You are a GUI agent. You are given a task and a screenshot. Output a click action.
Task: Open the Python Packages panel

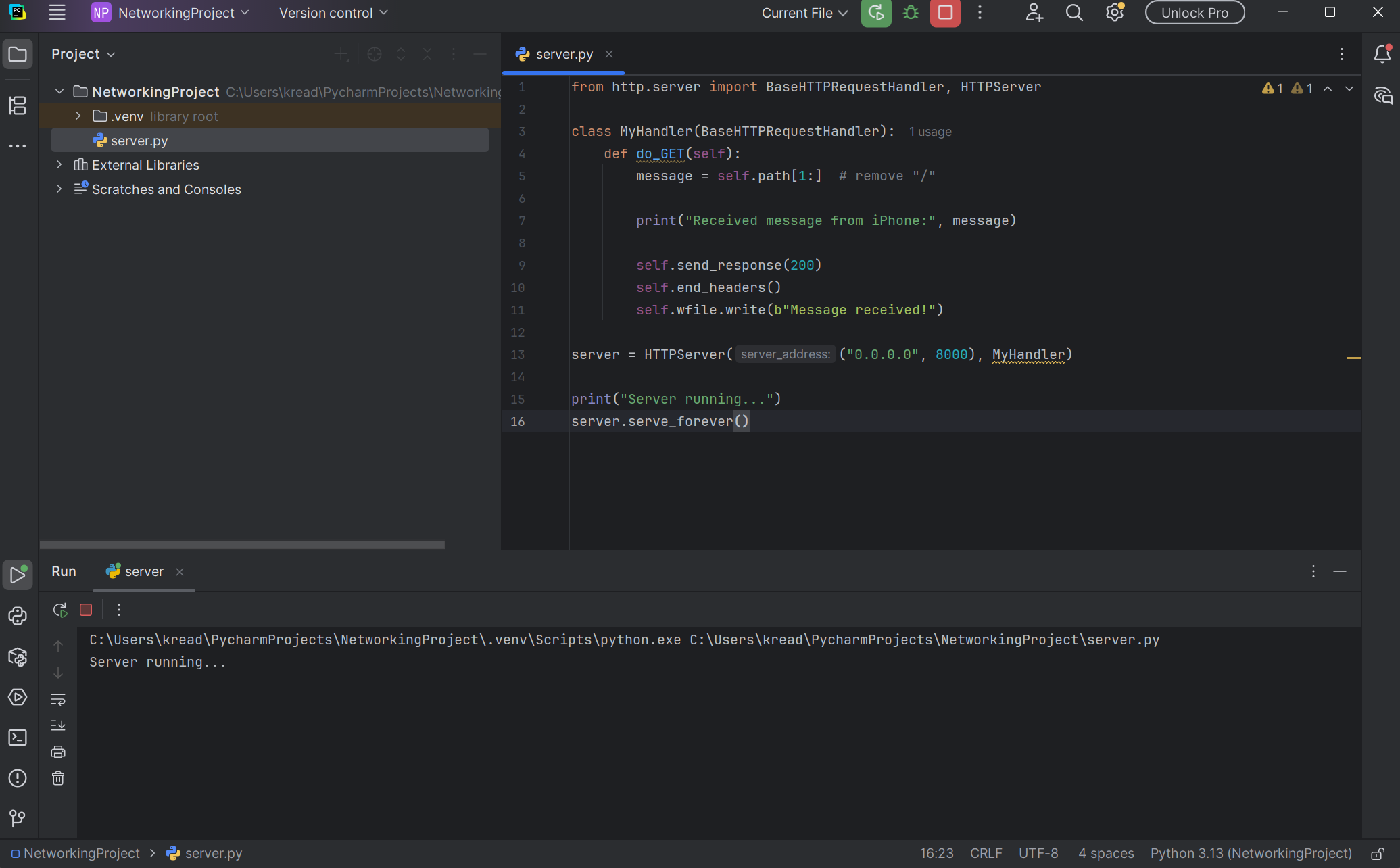coord(18,656)
